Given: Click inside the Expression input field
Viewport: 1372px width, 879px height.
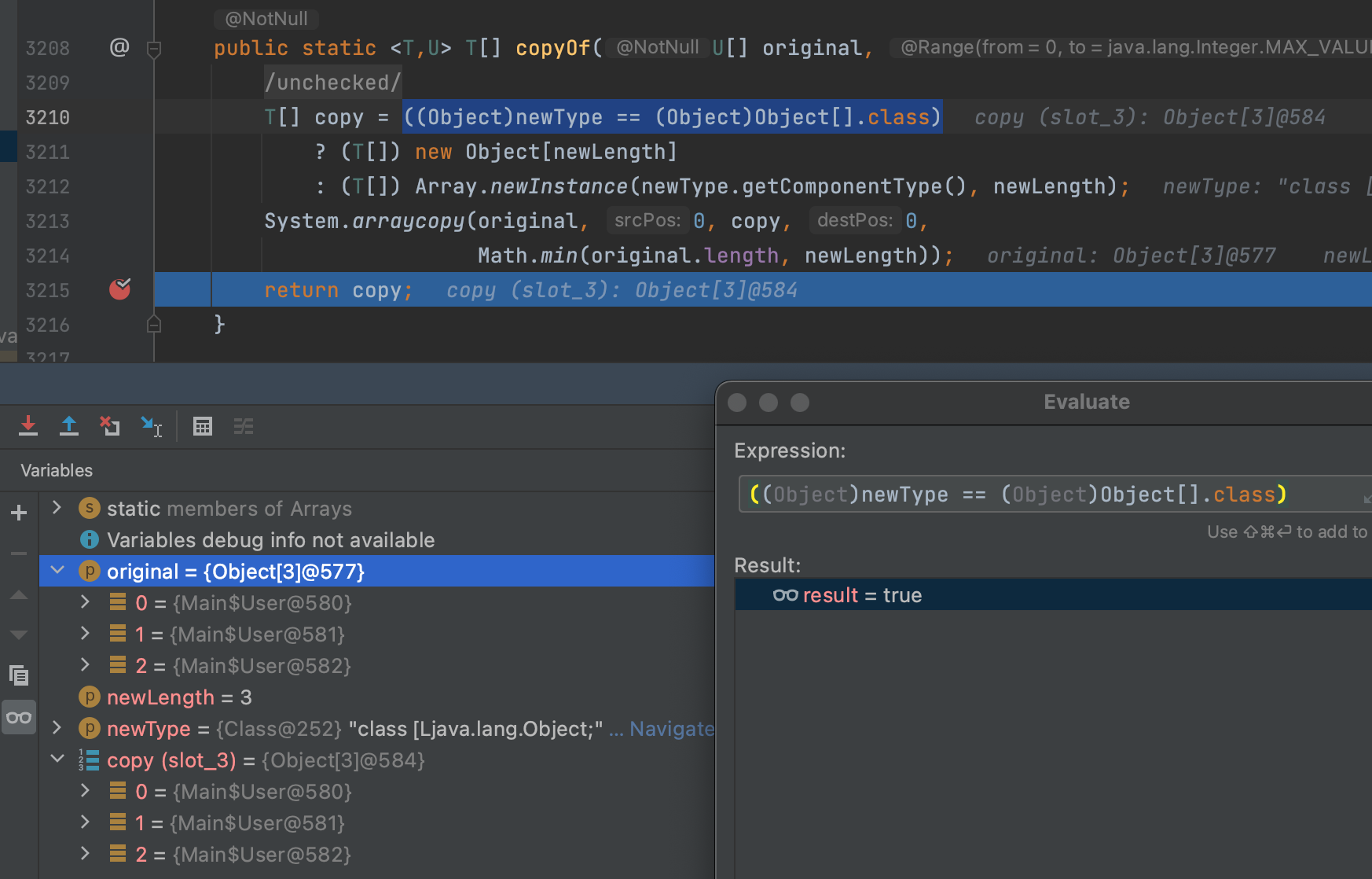Looking at the screenshot, I should (1022, 494).
